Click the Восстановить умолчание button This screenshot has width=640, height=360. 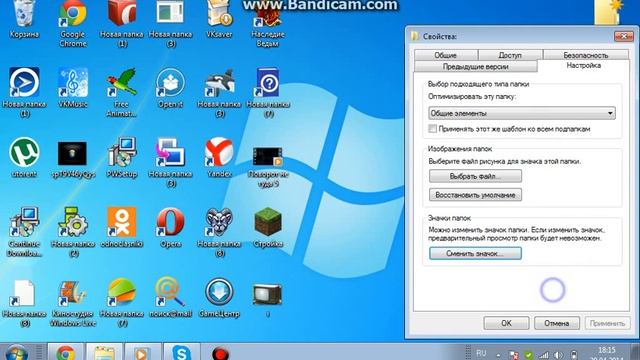point(475,195)
